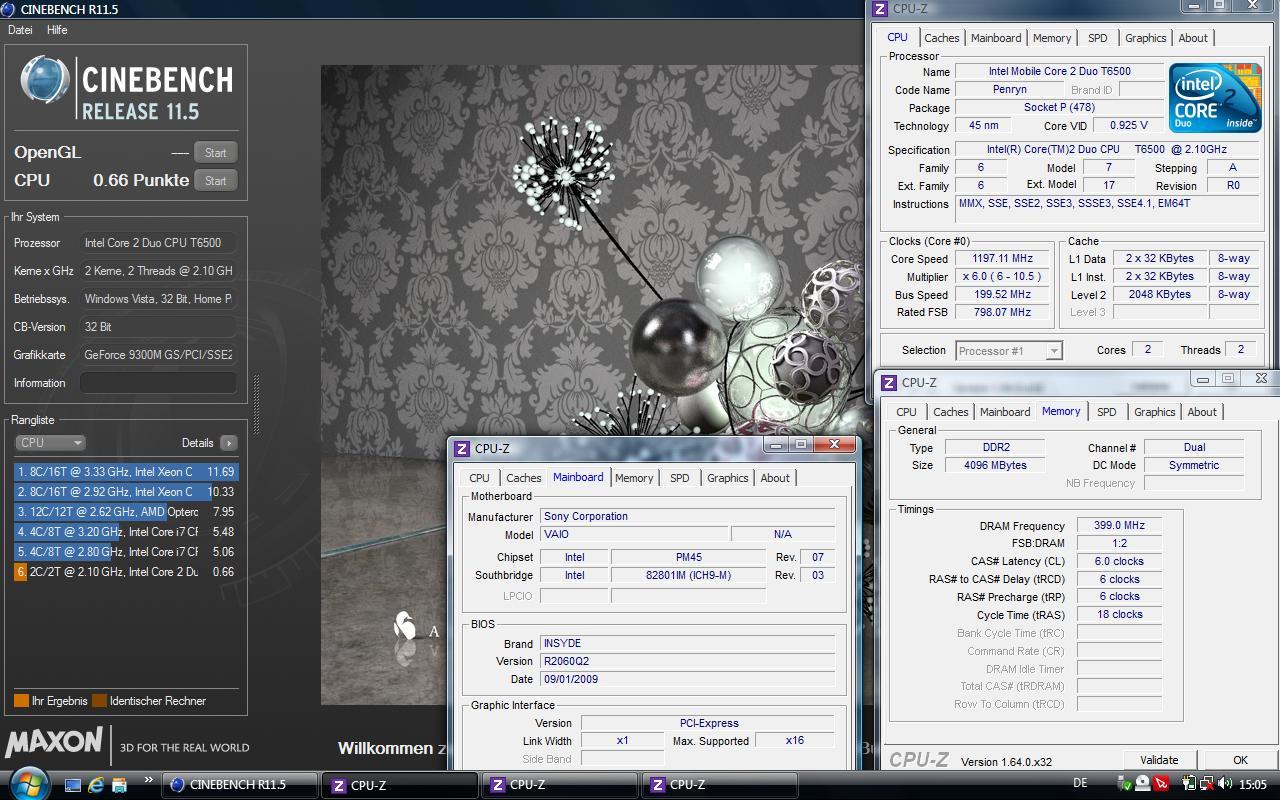Click the title icon of the Mainboard CPU-Z window
Image resolution: width=1280 pixels, height=800 pixels.
[x=461, y=449]
